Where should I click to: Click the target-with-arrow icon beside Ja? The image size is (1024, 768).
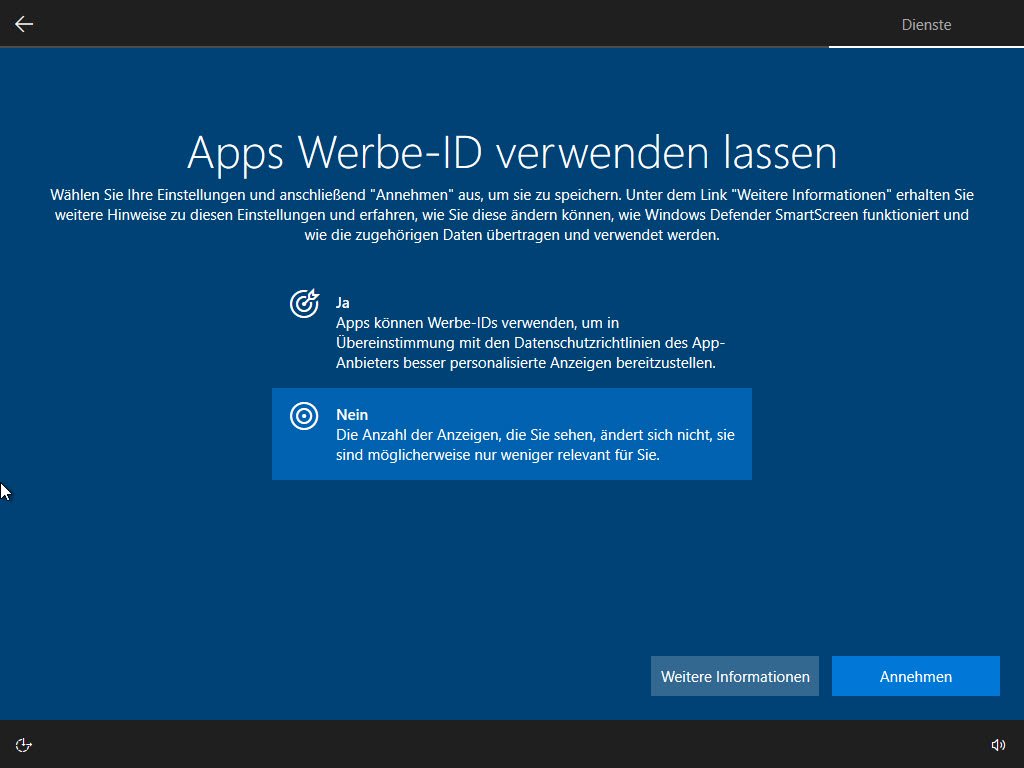(x=304, y=304)
